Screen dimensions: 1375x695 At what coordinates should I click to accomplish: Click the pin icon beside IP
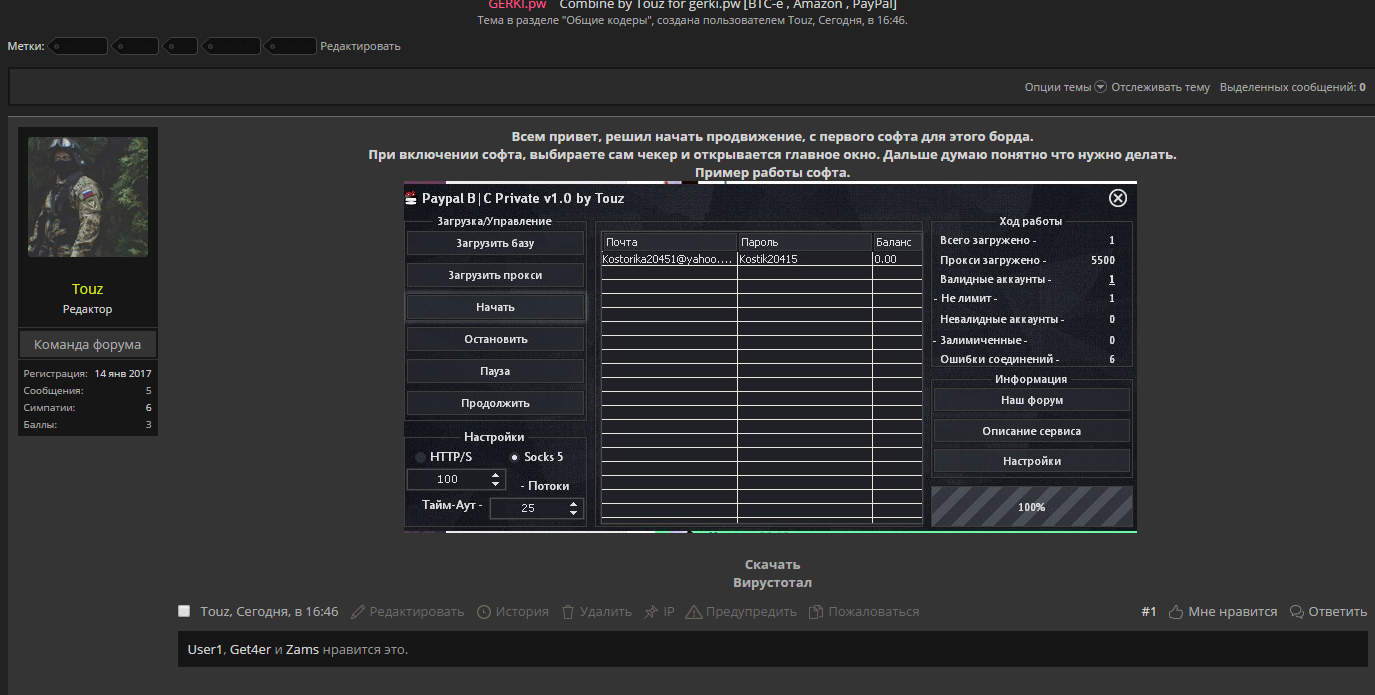point(651,612)
